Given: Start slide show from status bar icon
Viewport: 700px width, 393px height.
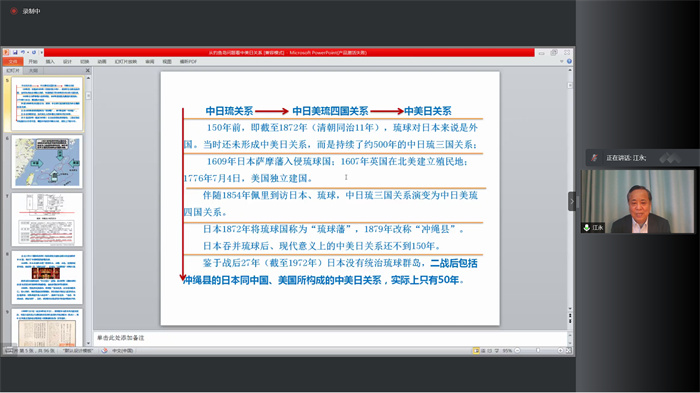Looking at the screenshot, I should point(497,351).
